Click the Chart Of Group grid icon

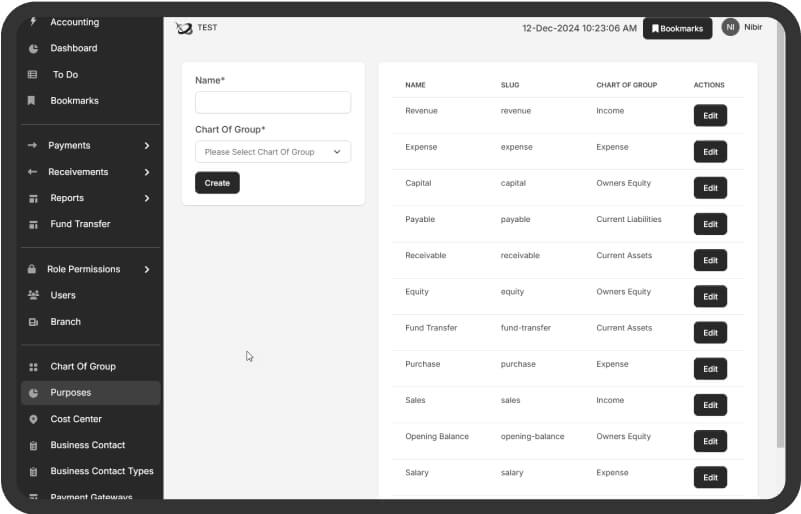coord(33,367)
